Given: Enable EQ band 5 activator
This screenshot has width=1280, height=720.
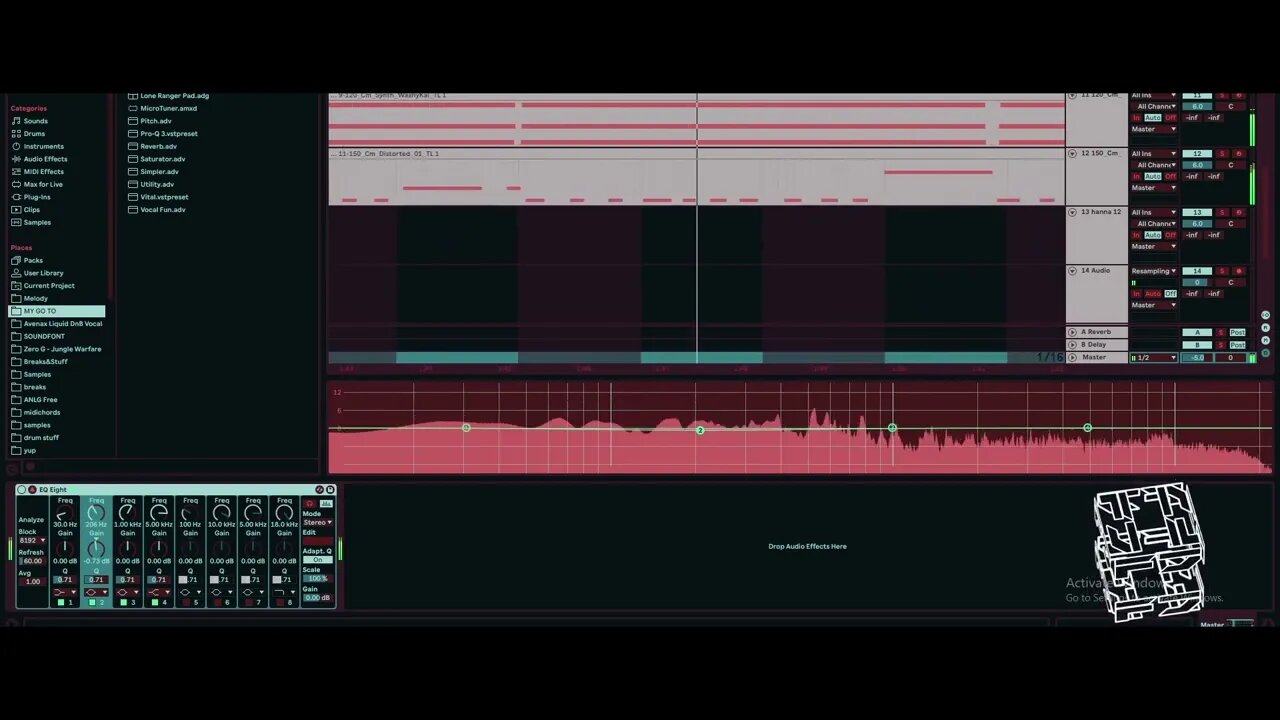Looking at the screenshot, I should tap(186, 602).
